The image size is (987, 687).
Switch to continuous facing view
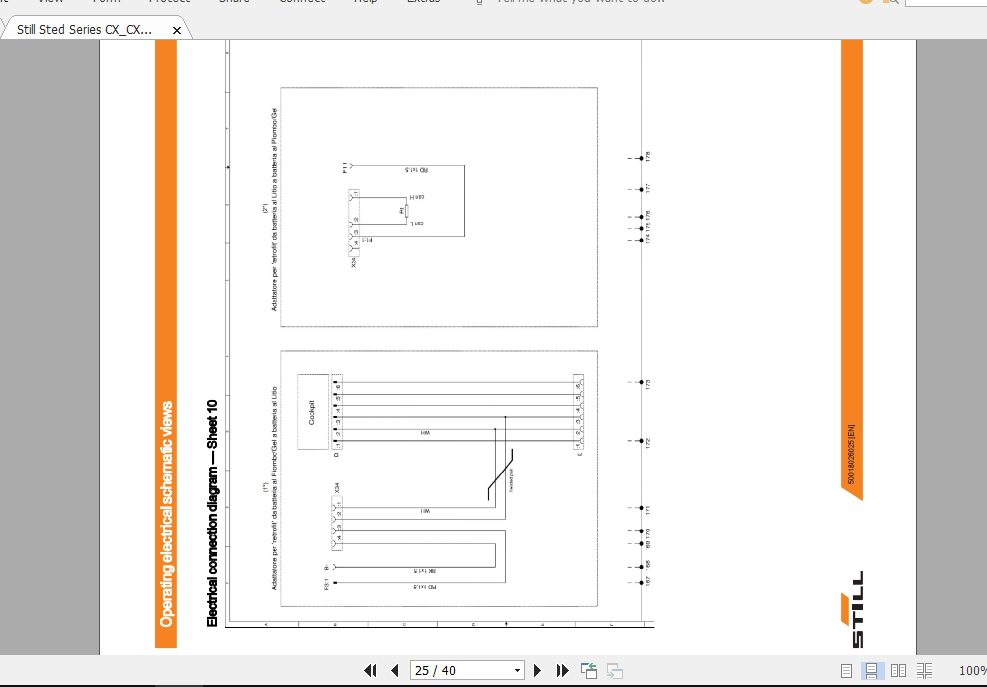[925, 671]
